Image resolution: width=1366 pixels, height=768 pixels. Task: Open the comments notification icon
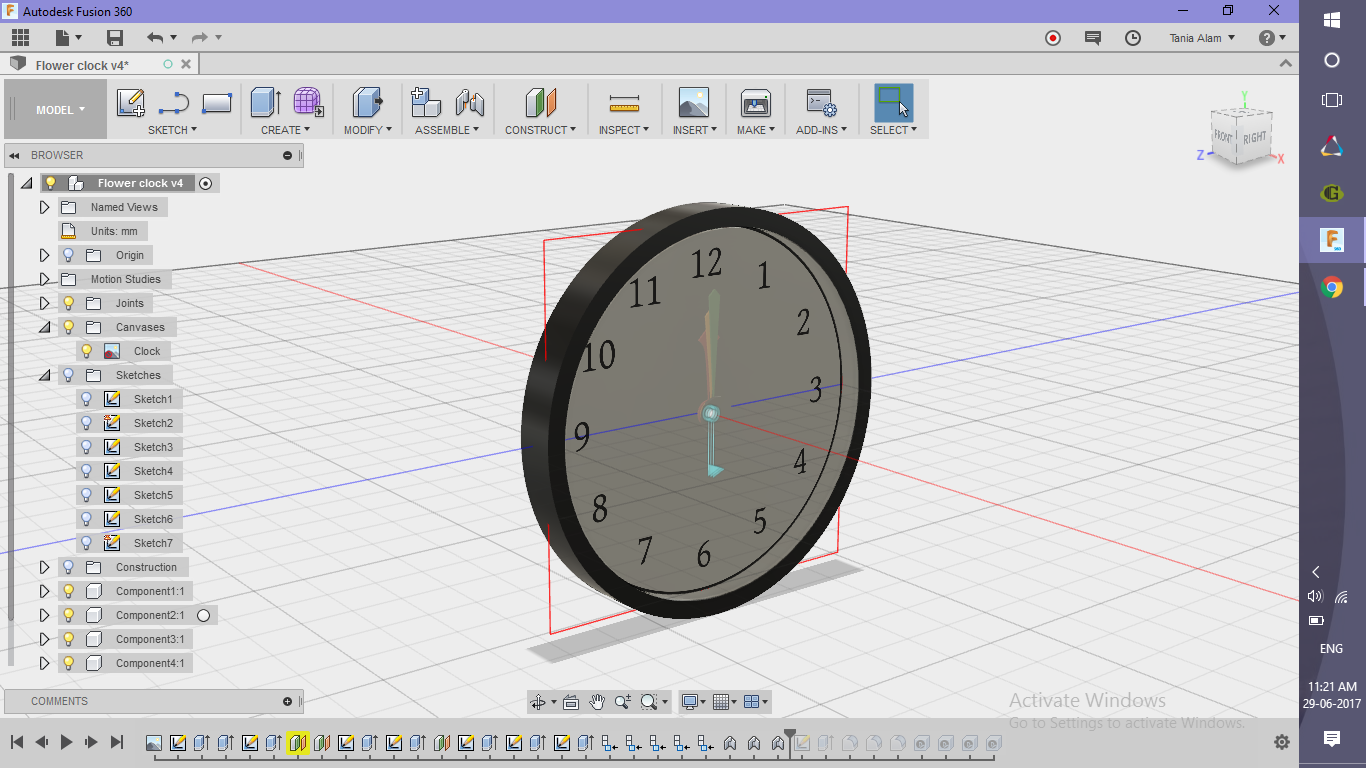point(1092,38)
